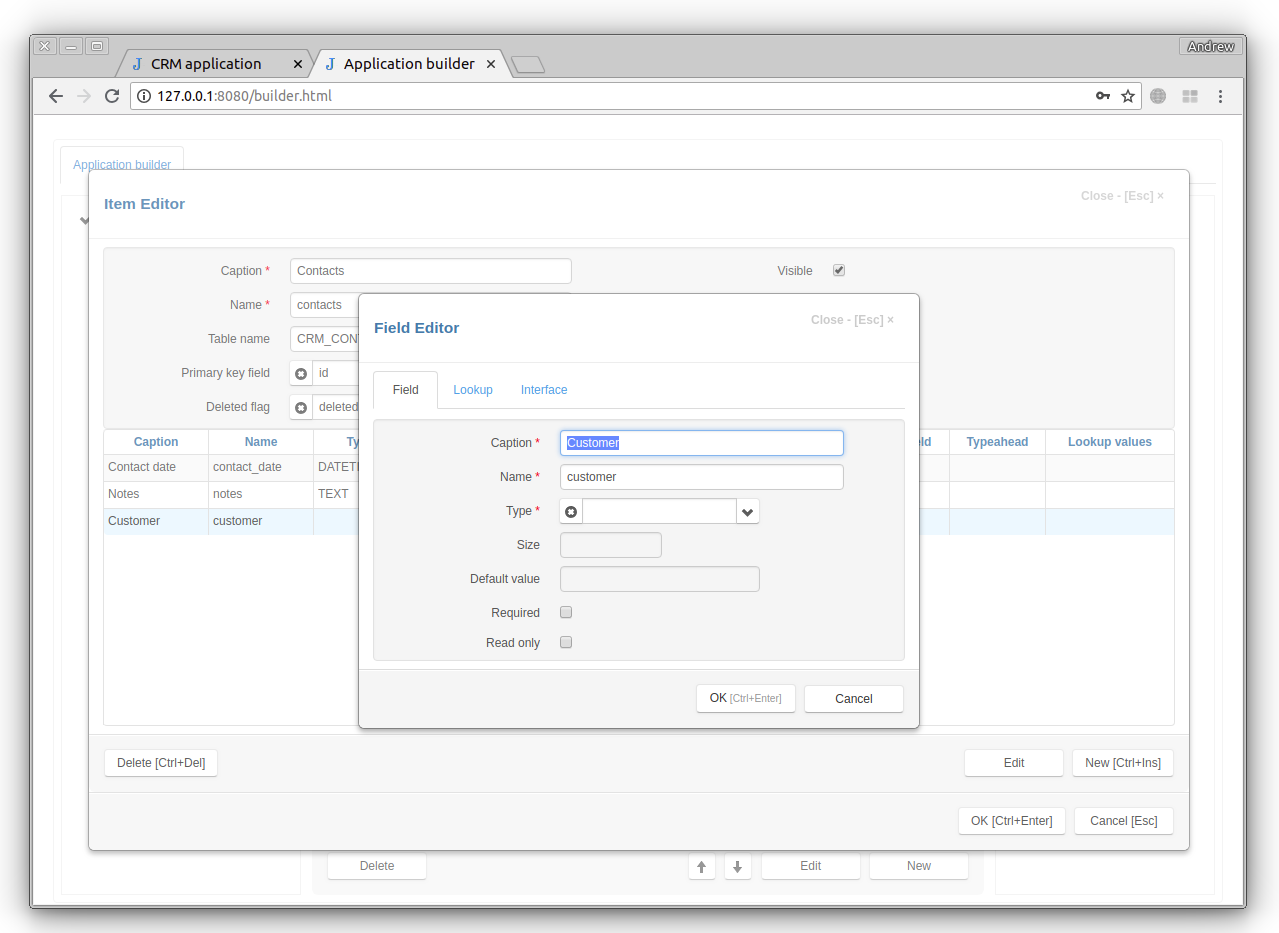Close Field Editor via Close [Esc] link
Screen dimensions: 1279x933
(852, 320)
